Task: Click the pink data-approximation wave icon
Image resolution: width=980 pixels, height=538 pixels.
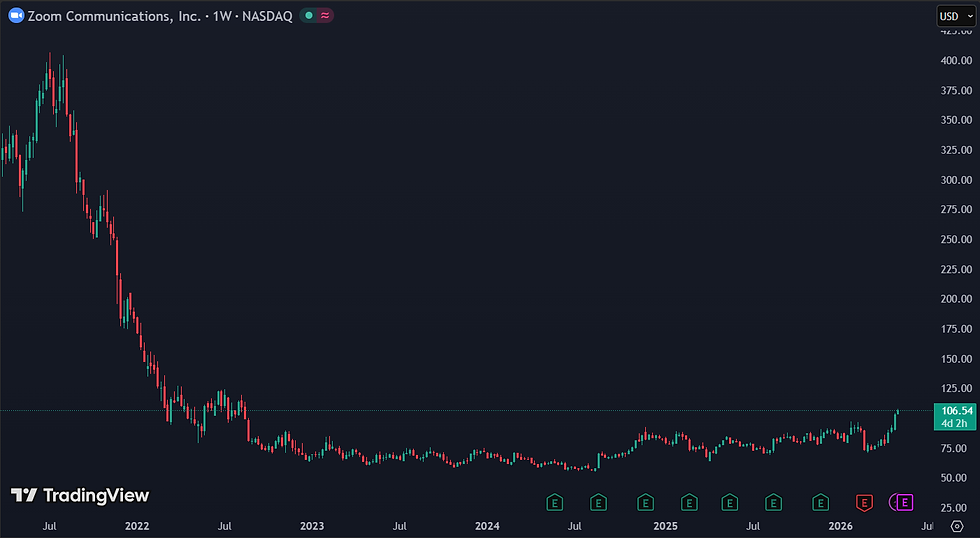Action: [x=325, y=16]
